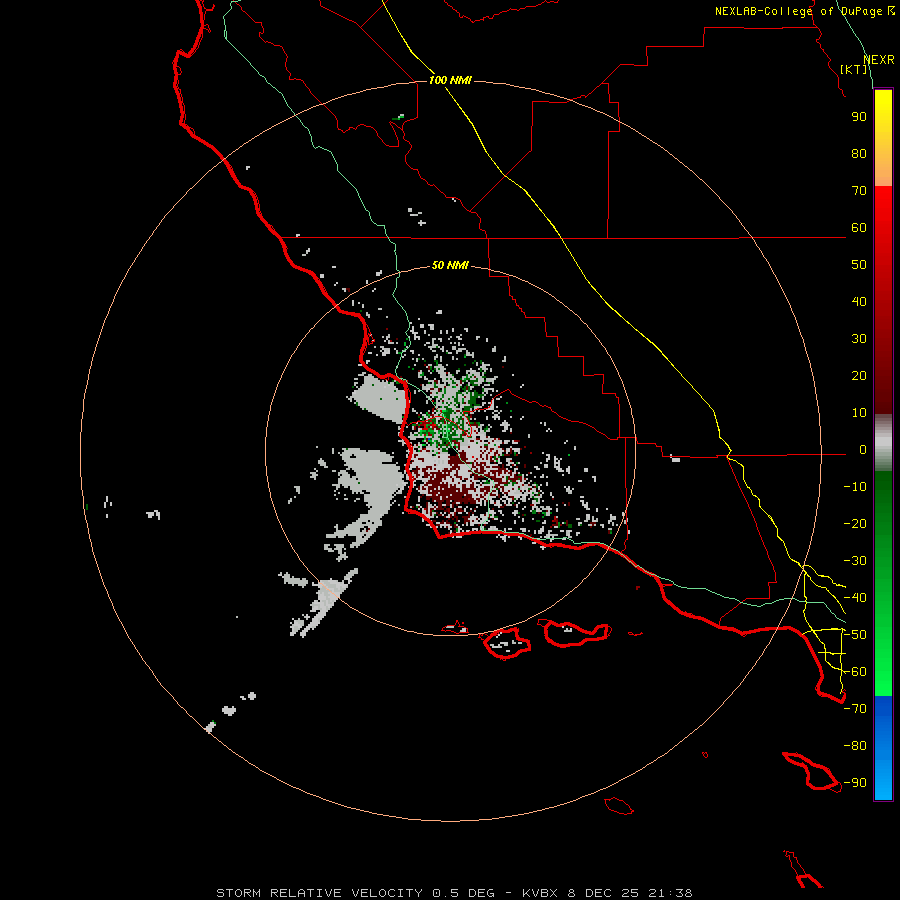Click the 70 knot scale label
The height and width of the screenshot is (900, 900).
click(859, 191)
